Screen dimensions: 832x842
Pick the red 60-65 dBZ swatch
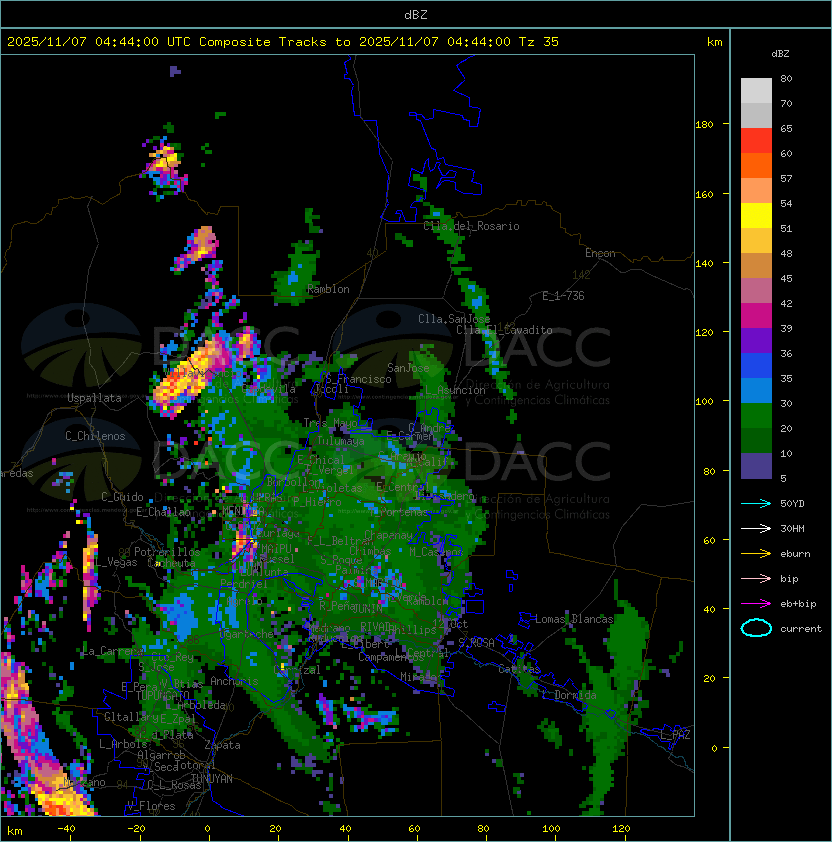[x=756, y=141]
